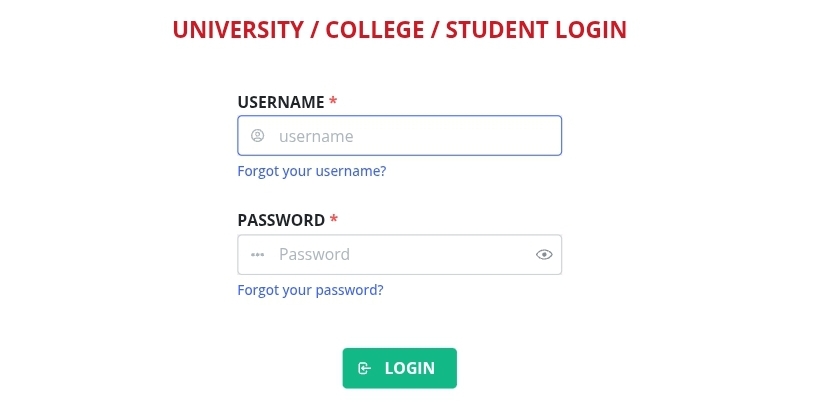Click the red asterisk beside PASSWORD
The image size is (819, 415).
[x=334, y=220]
